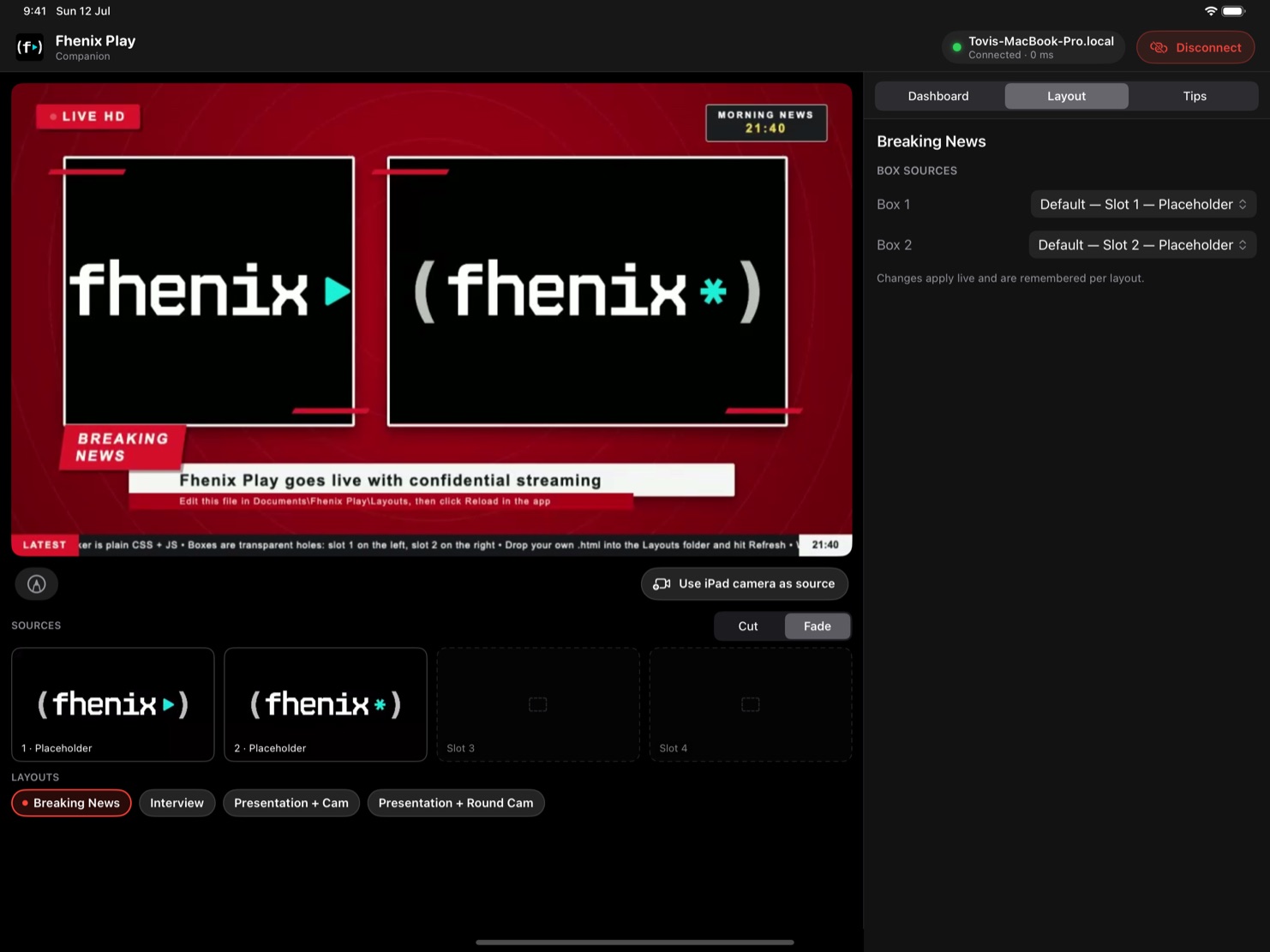1270x952 pixels.
Task: Switch transition to Cut
Action: 748,626
